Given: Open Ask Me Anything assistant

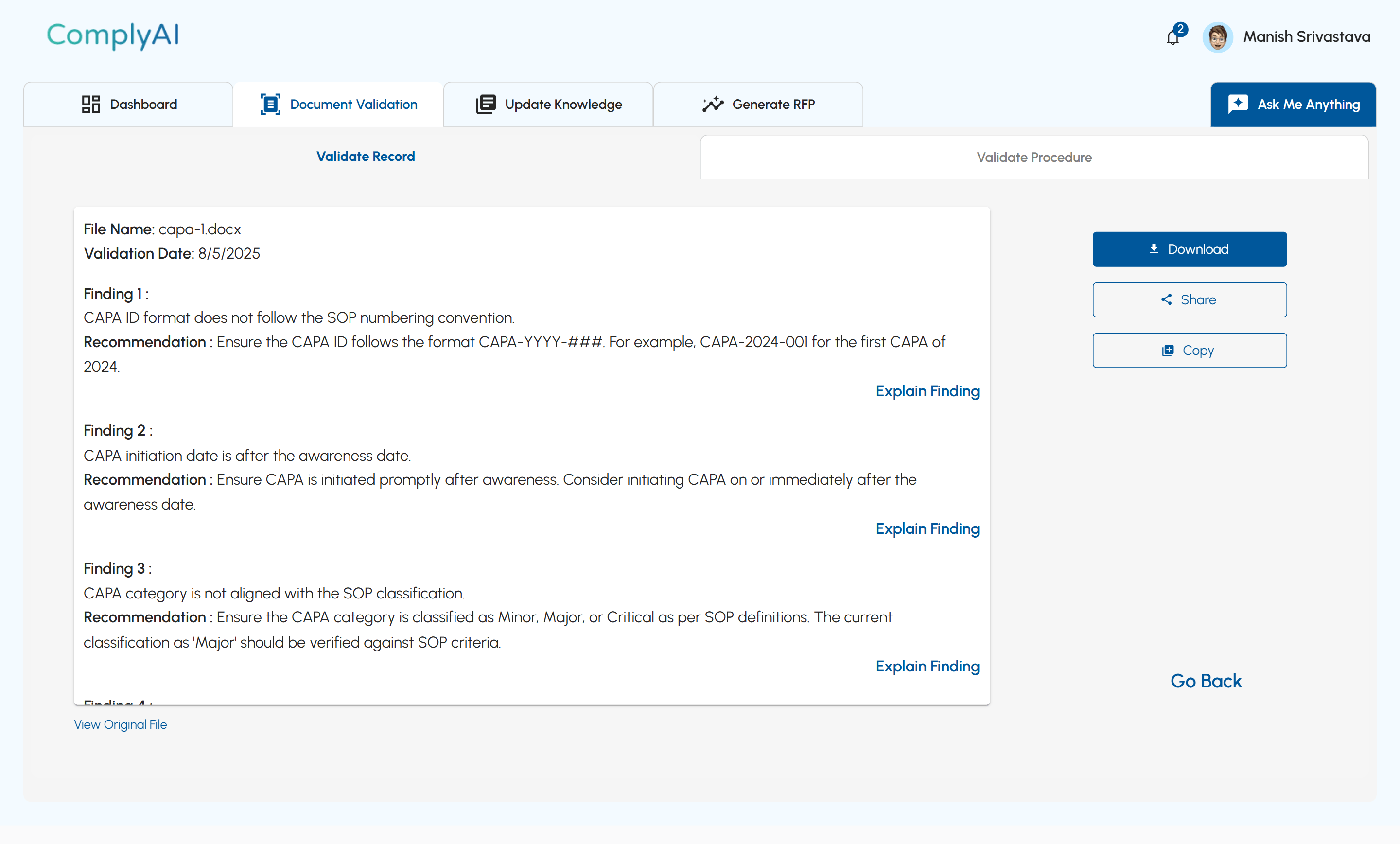Looking at the screenshot, I should click(1293, 104).
